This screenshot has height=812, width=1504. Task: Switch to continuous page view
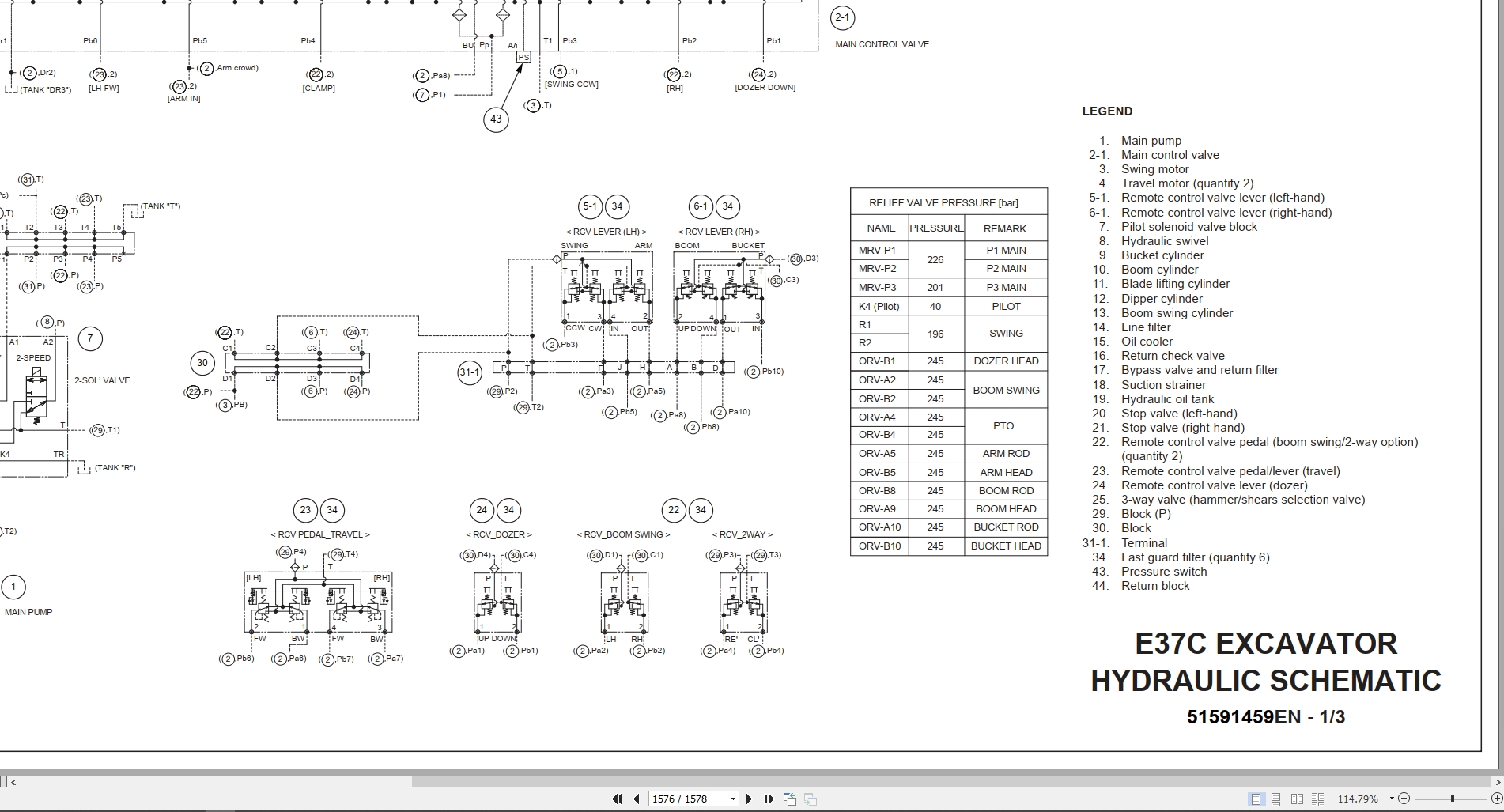point(1276,799)
